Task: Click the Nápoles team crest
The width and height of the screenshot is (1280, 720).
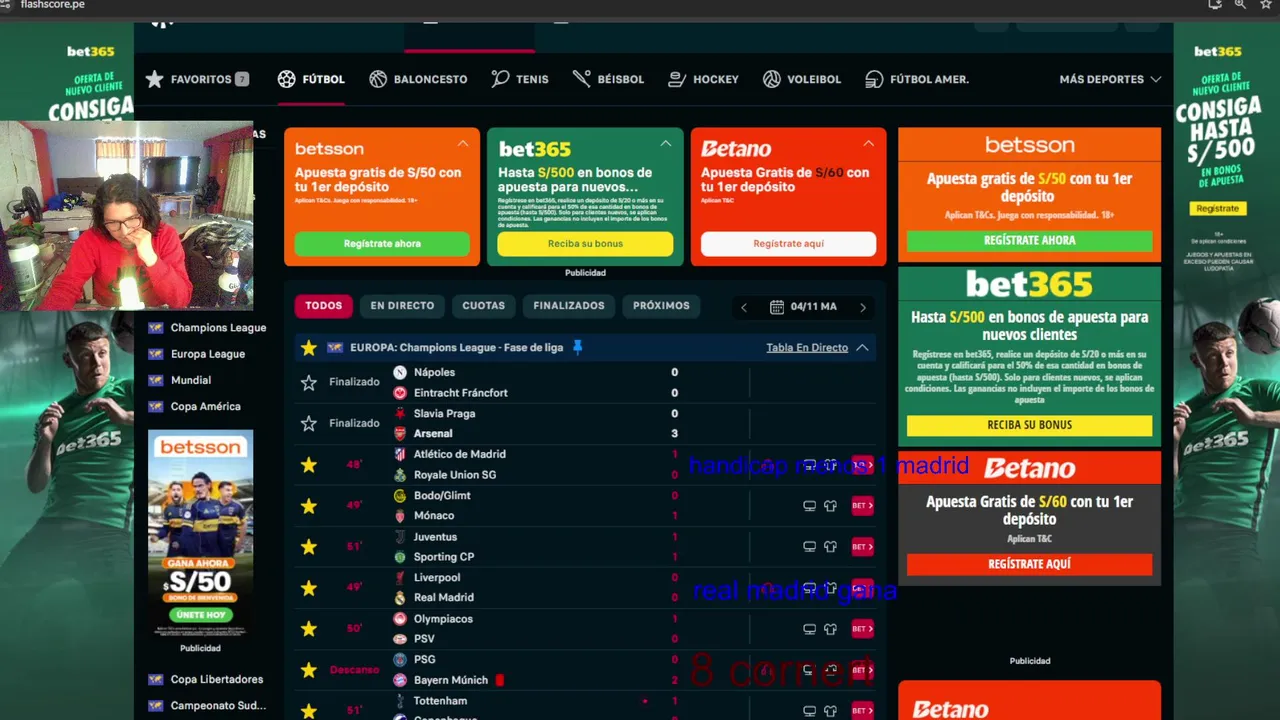Action: point(400,372)
